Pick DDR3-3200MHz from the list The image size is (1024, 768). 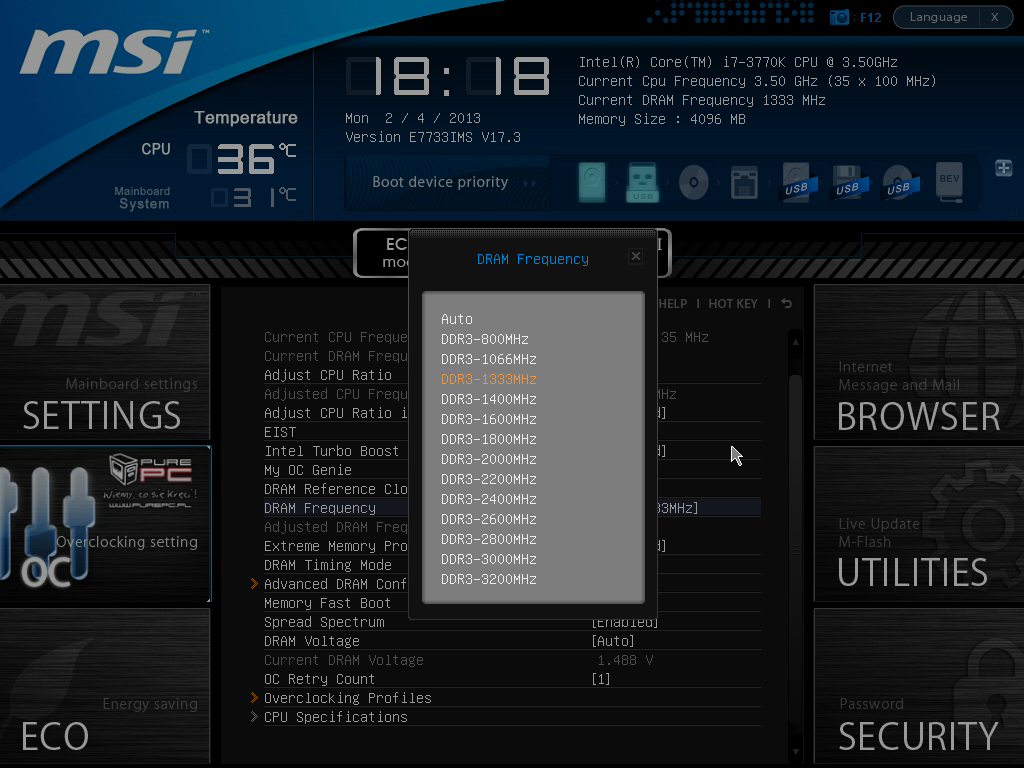[x=488, y=579]
